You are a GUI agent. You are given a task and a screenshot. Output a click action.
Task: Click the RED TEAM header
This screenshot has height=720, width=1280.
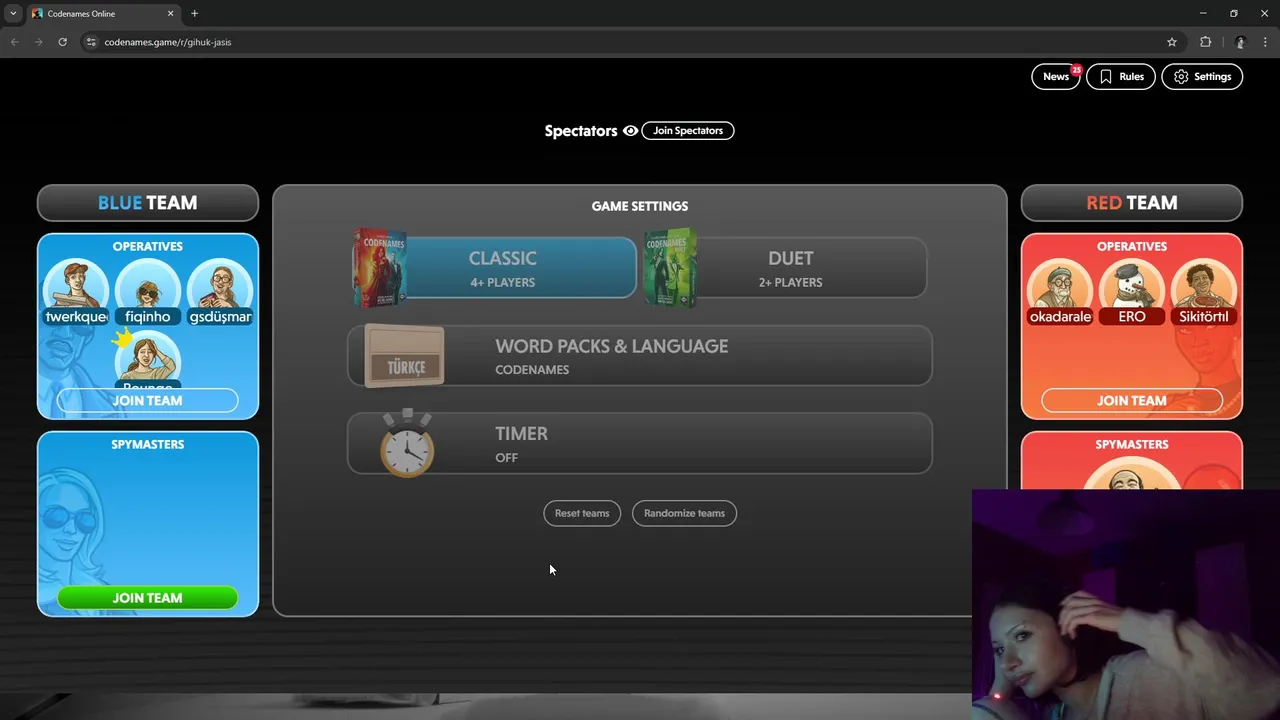(x=1132, y=203)
